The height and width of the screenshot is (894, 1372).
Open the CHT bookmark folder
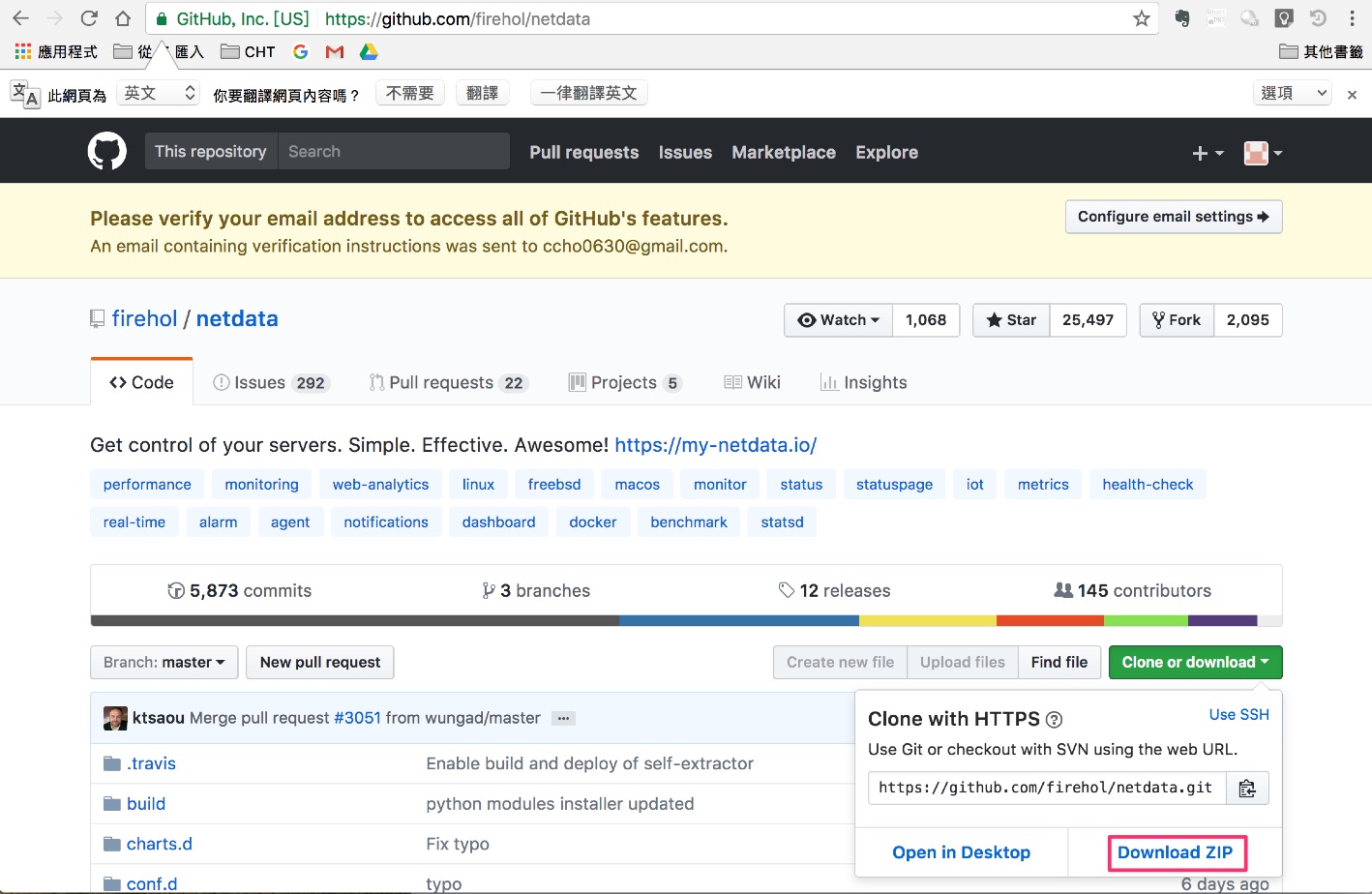tap(248, 51)
